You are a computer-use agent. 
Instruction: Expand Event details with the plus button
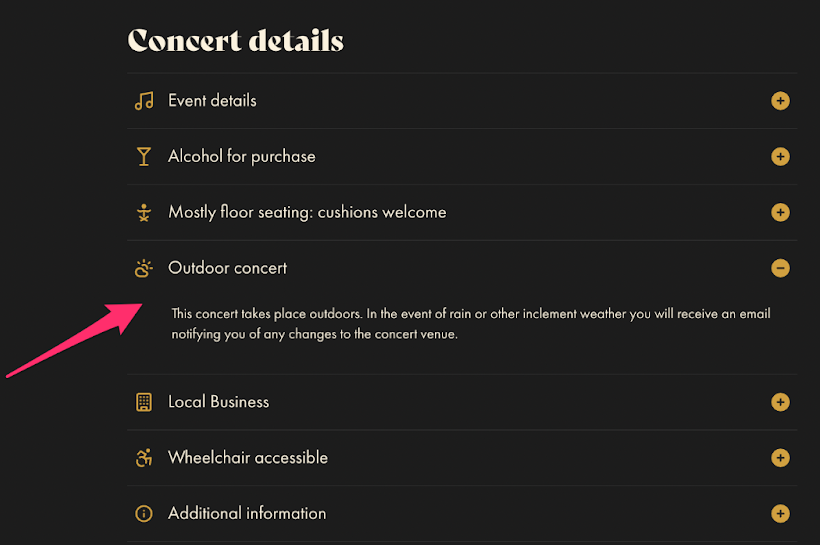780,101
